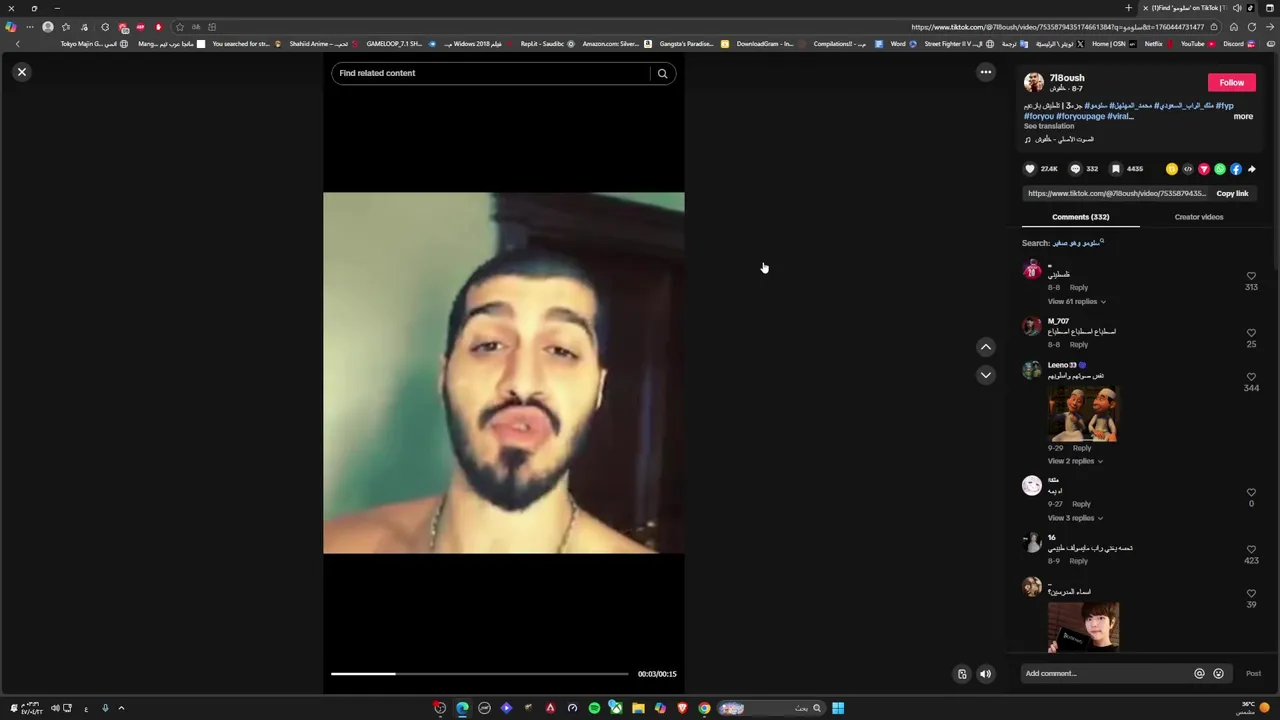This screenshot has height=720, width=1280.
Task: Open the photo in the 39-likes comment
Action: click(1083, 626)
